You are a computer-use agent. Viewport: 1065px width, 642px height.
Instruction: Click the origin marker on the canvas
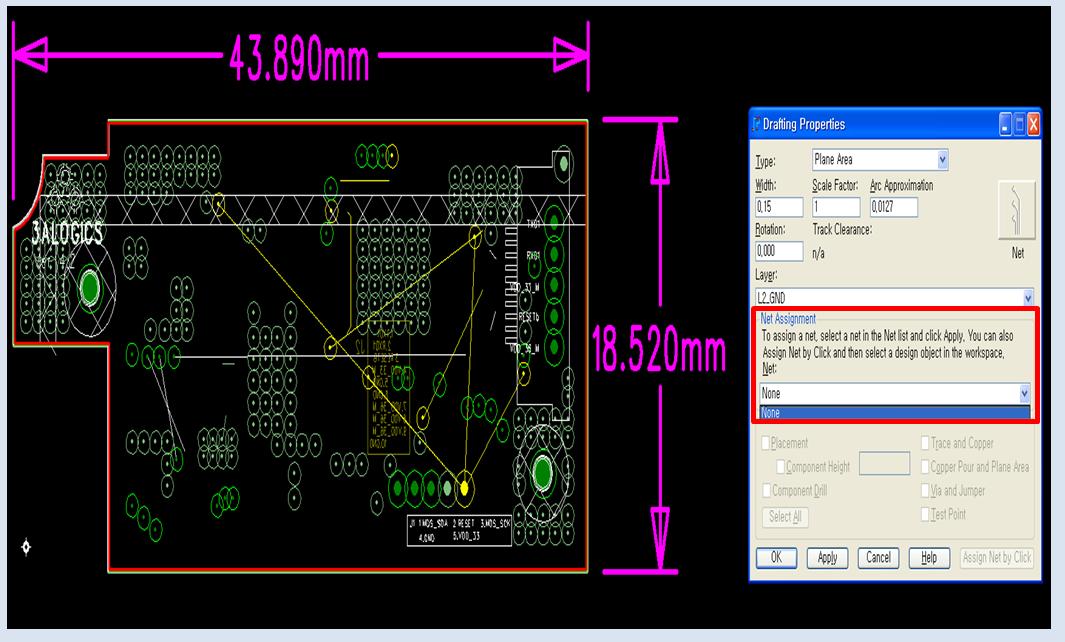pos(26,546)
